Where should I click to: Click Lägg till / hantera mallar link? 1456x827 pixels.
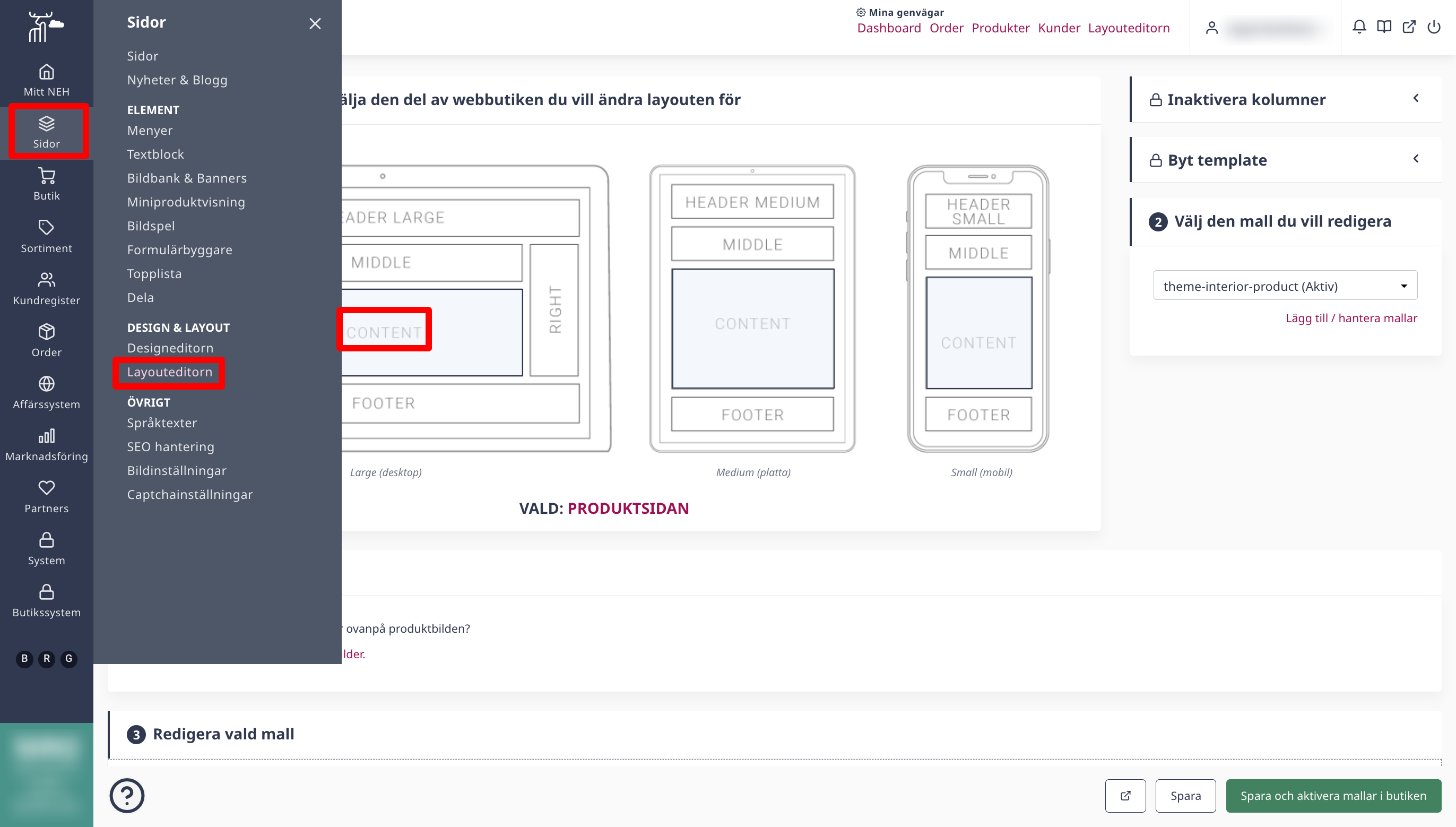[x=1351, y=318]
